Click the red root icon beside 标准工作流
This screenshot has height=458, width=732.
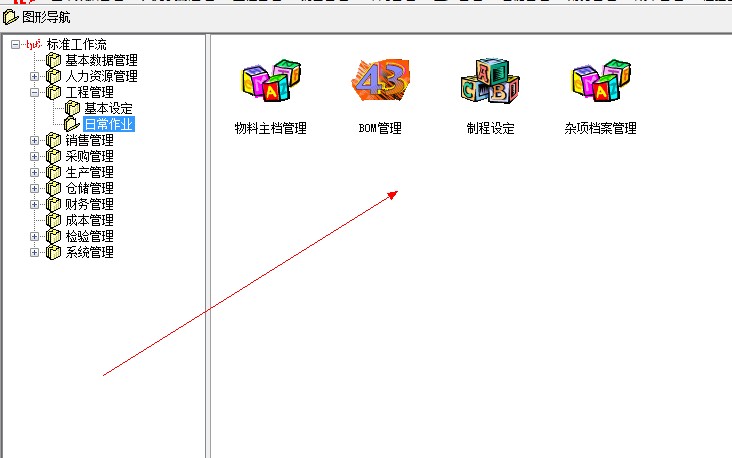34,44
